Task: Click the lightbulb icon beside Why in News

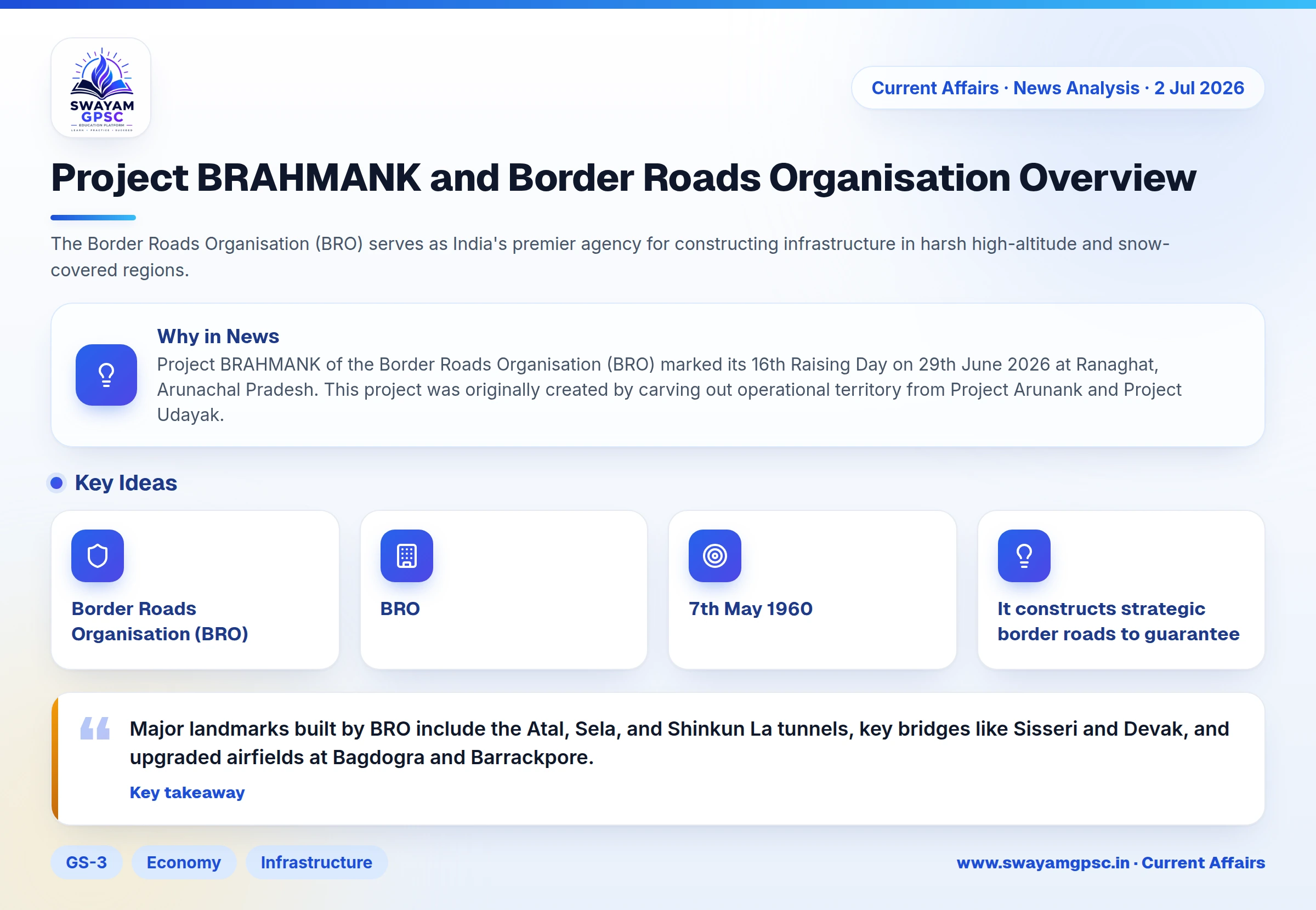Action: (106, 374)
